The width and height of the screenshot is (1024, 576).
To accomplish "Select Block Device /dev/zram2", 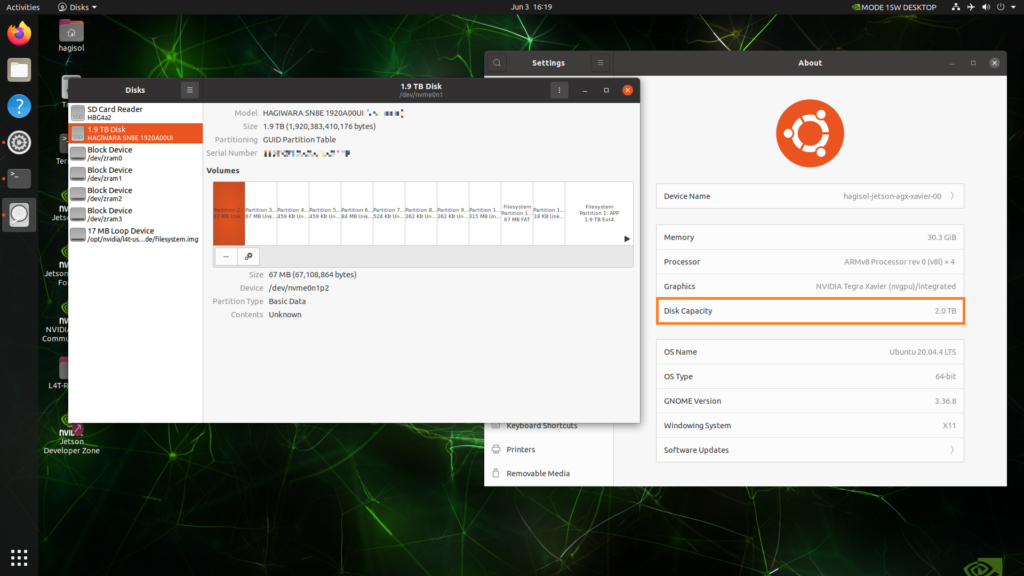I will coord(136,194).
